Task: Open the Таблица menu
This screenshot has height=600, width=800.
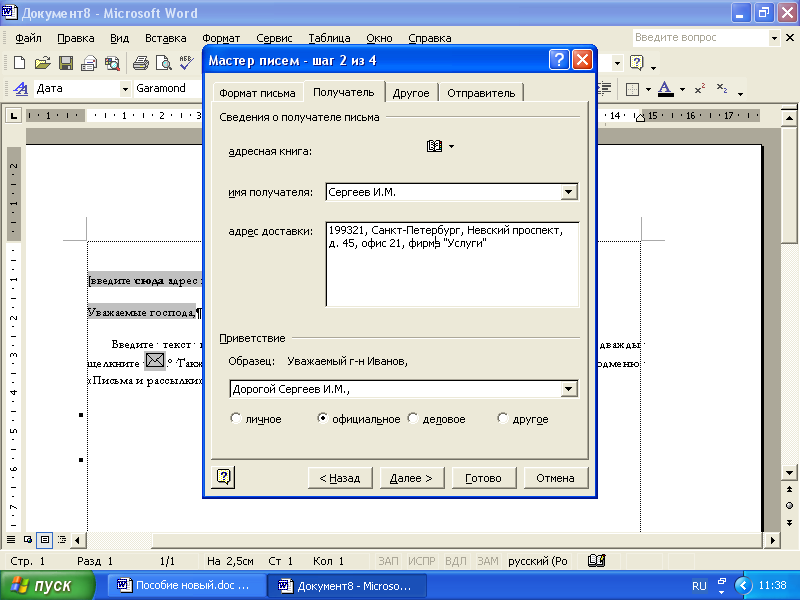Action: (x=329, y=38)
